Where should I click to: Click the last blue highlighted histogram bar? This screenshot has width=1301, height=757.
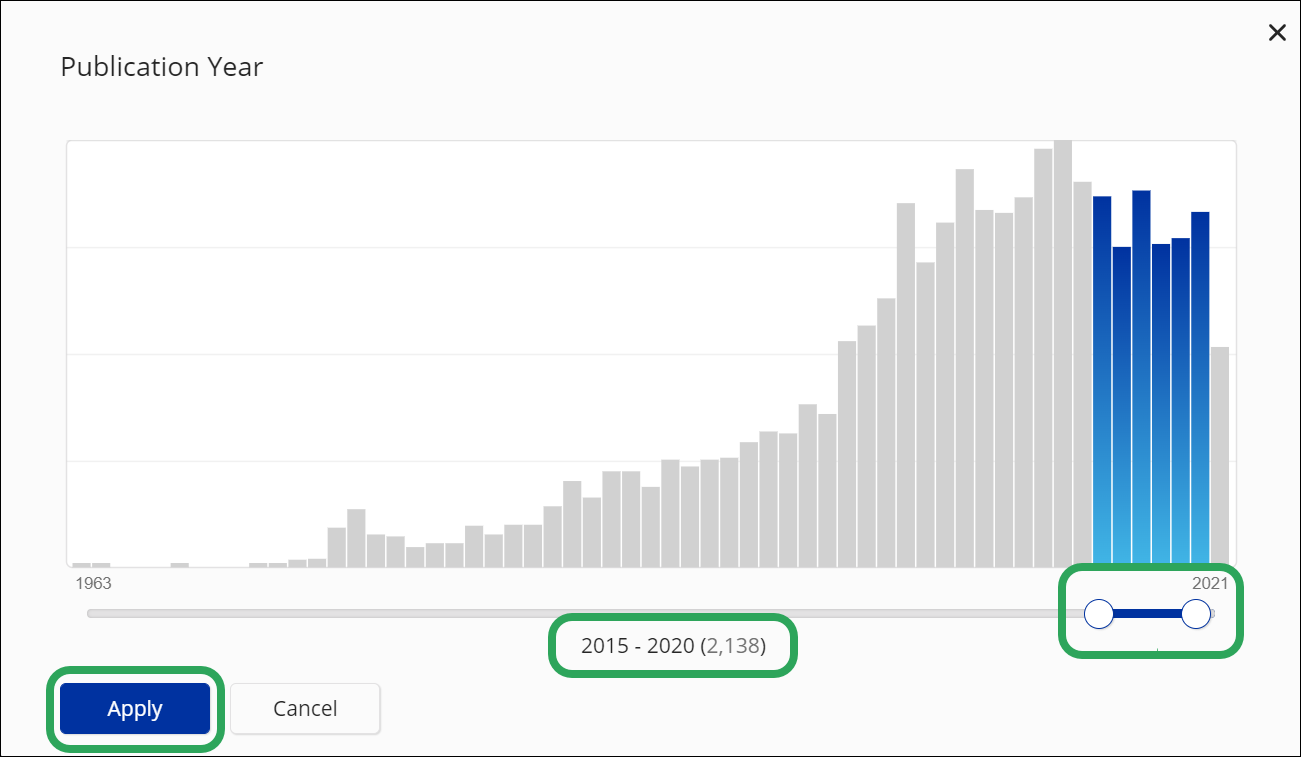[1200, 390]
